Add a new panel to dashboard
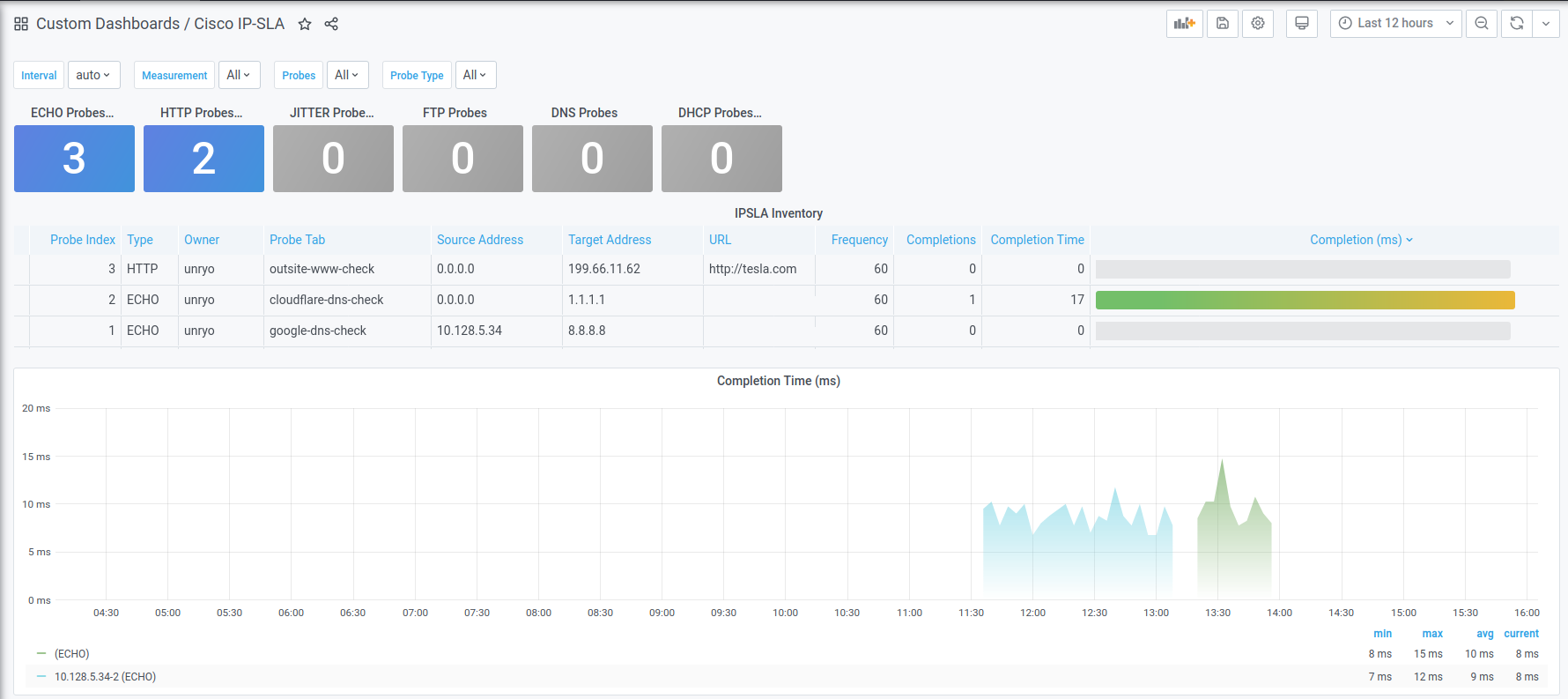Viewport: 1568px width, 699px height. (x=1185, y=24)
